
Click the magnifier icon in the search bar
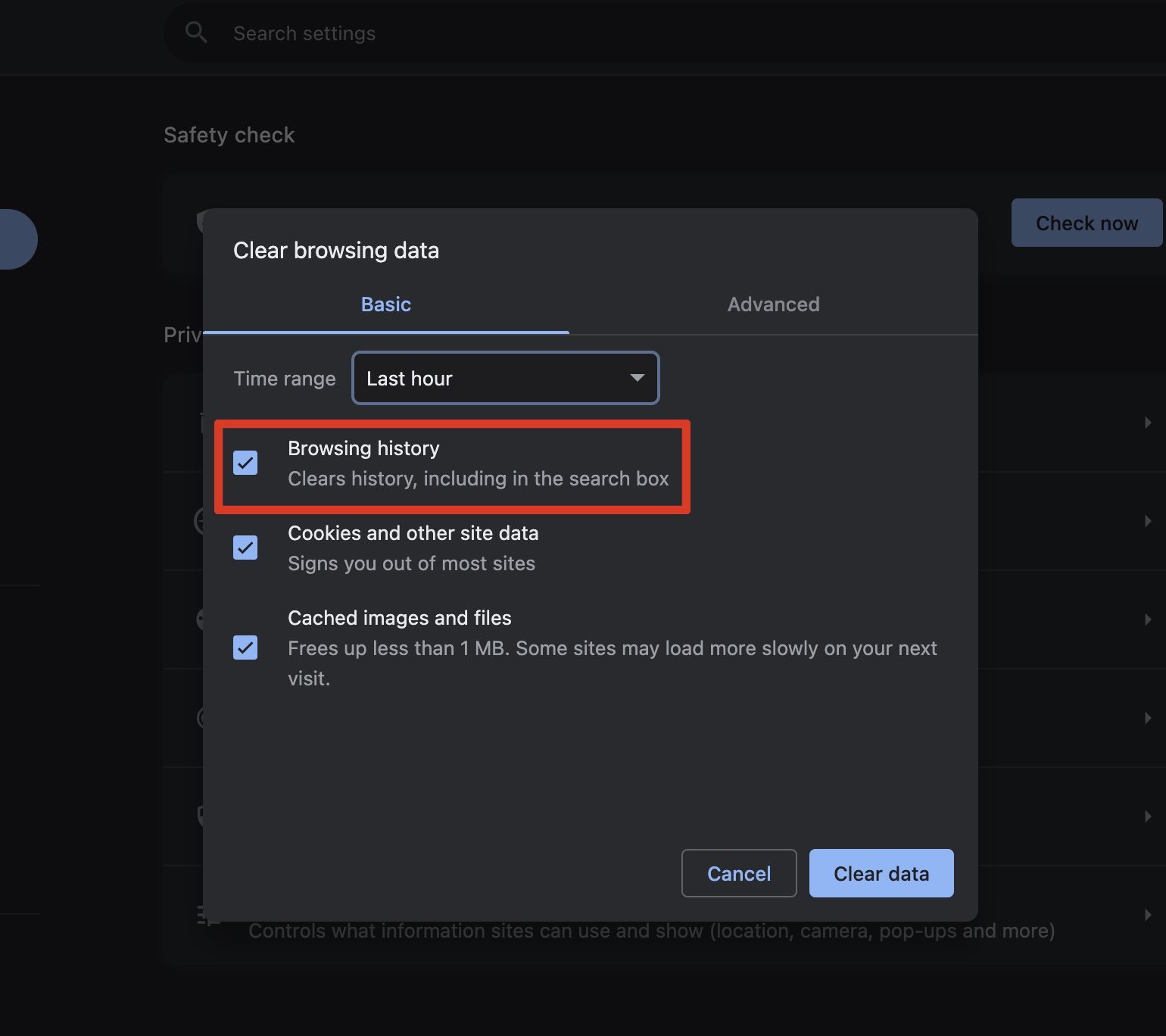pos(196,33)
